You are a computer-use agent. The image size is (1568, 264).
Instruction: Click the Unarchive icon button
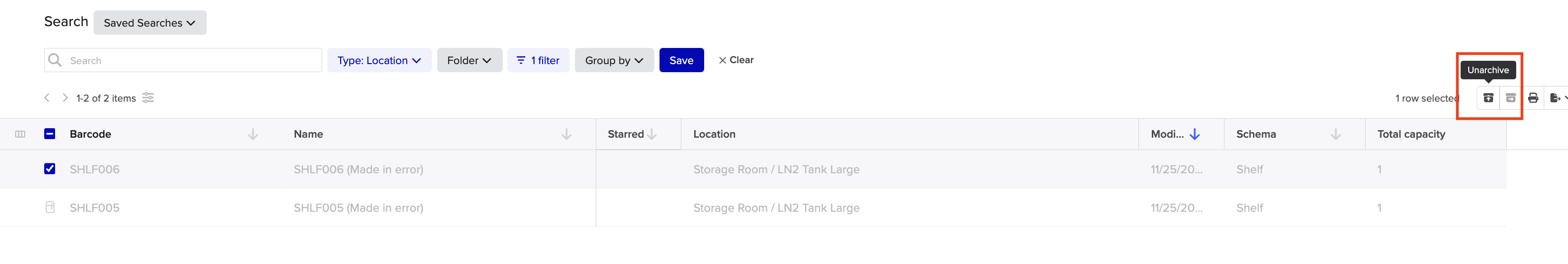coord(1488,98)
